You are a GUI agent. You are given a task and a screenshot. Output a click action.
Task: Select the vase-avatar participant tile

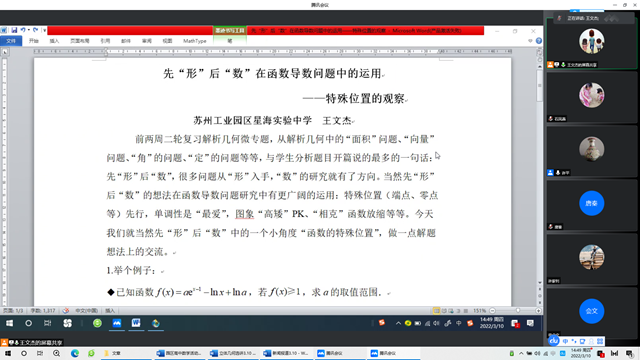591,151
